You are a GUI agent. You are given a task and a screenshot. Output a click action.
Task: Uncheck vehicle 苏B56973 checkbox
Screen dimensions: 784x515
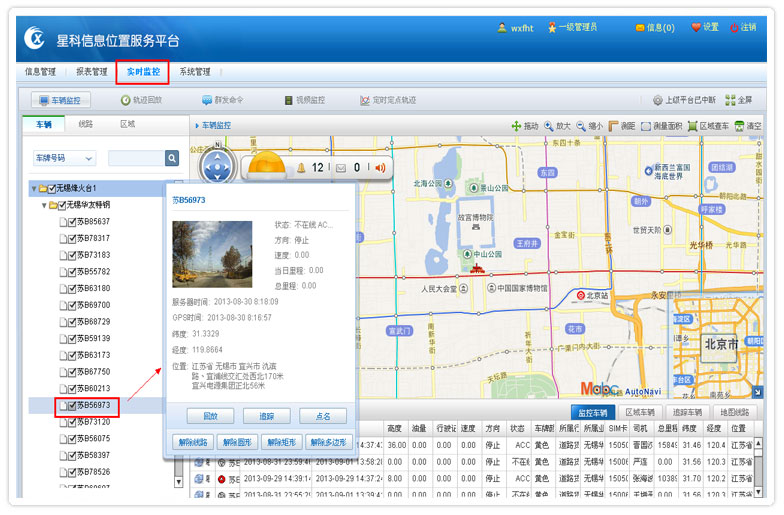pos(72,405)
